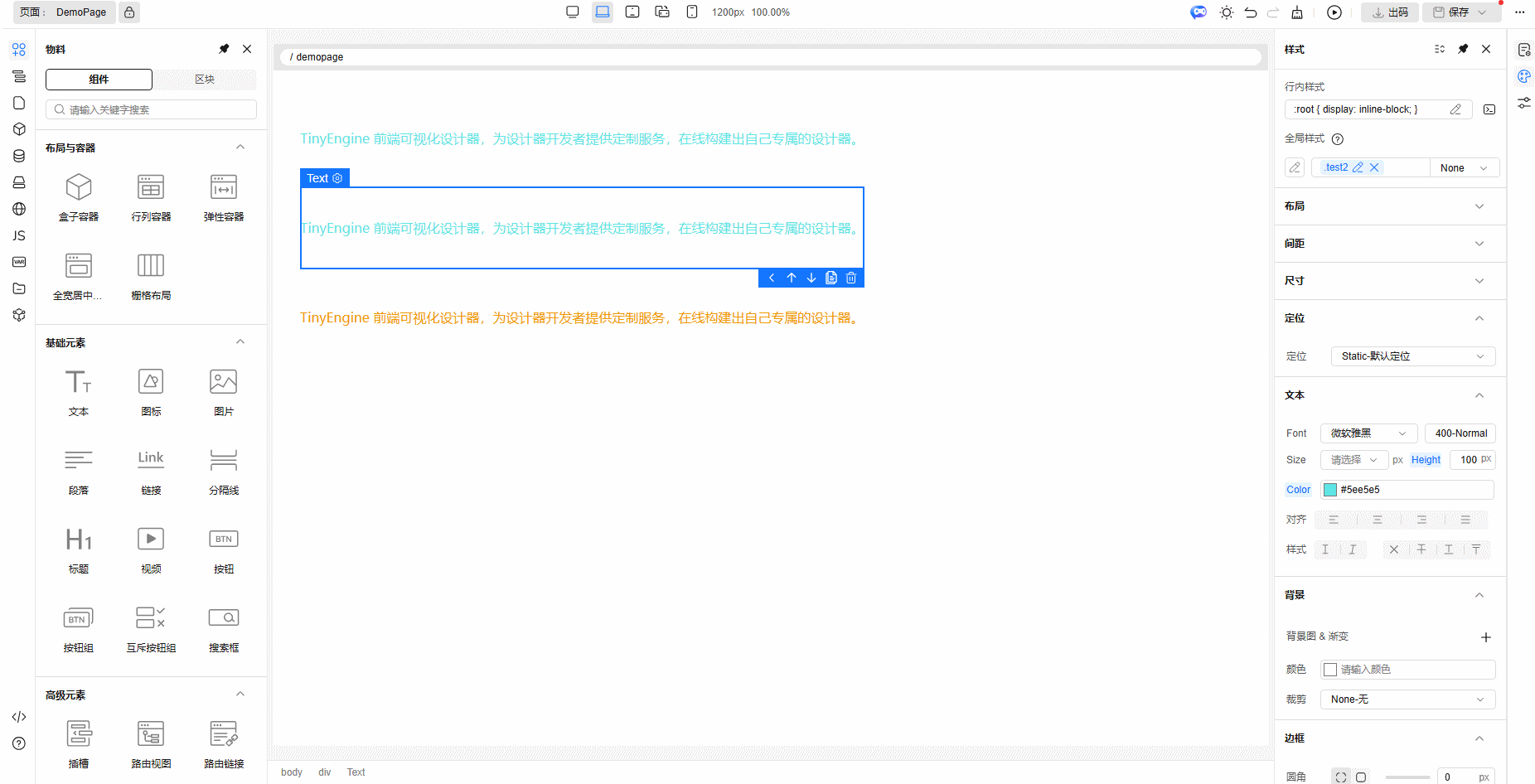Screen dimensions: 1535x784
Task: Toggle underline text decoration
Action: (1449, 549)
